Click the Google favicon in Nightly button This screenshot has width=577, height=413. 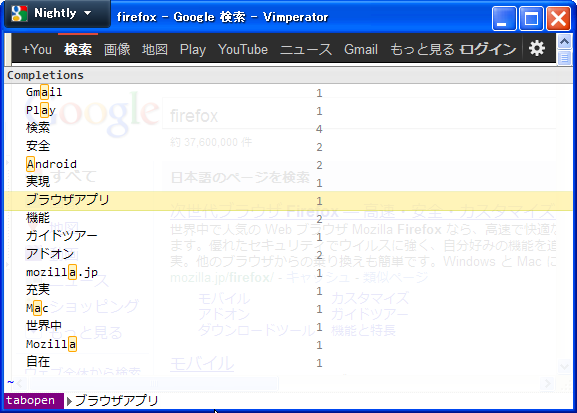point(19,14)
